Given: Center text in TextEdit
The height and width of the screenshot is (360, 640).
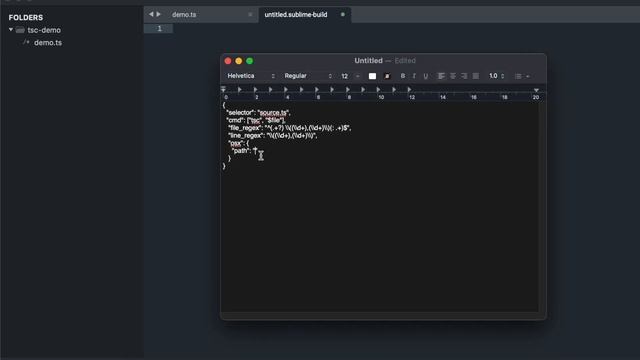Looking at the screenshot, I should pyautogui.click(x=453, y=76).
